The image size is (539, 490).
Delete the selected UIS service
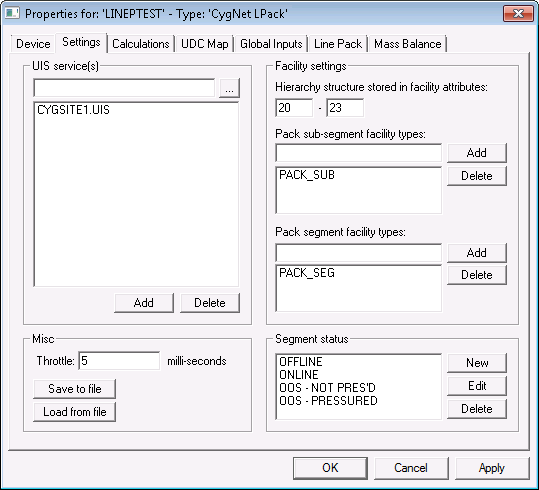[x=210, y=303]
